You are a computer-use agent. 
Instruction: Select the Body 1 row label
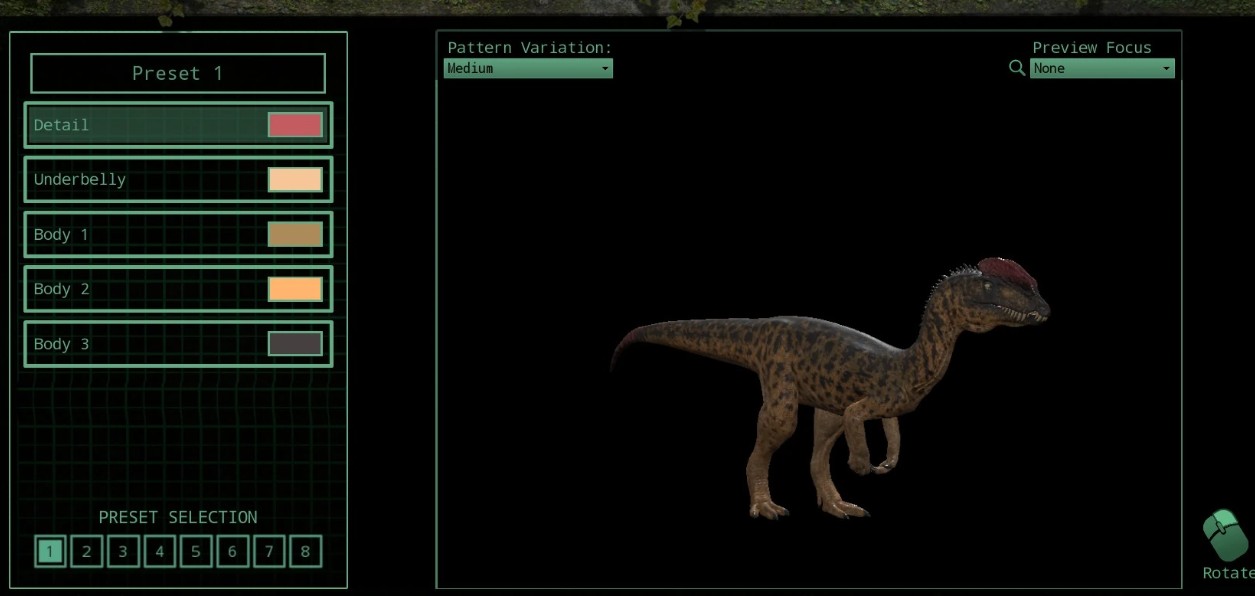[x=61, y=234]
